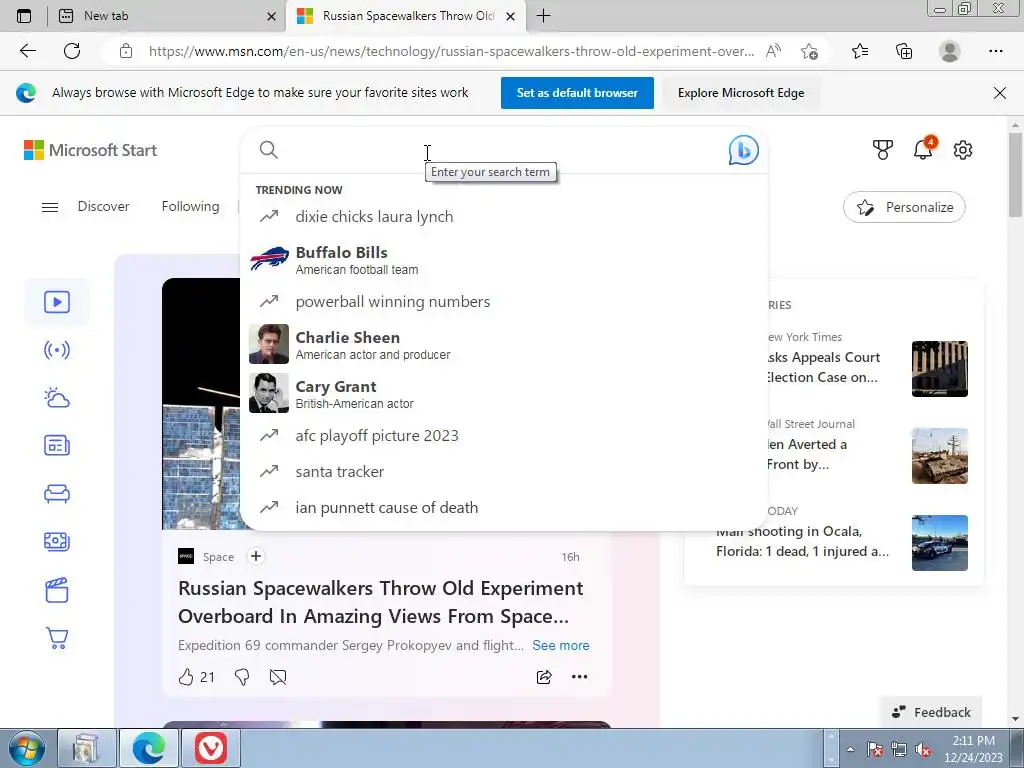Open the Weather sidebar icon
The height and width of the screenshot is (768, 1024).
(57, 398)
